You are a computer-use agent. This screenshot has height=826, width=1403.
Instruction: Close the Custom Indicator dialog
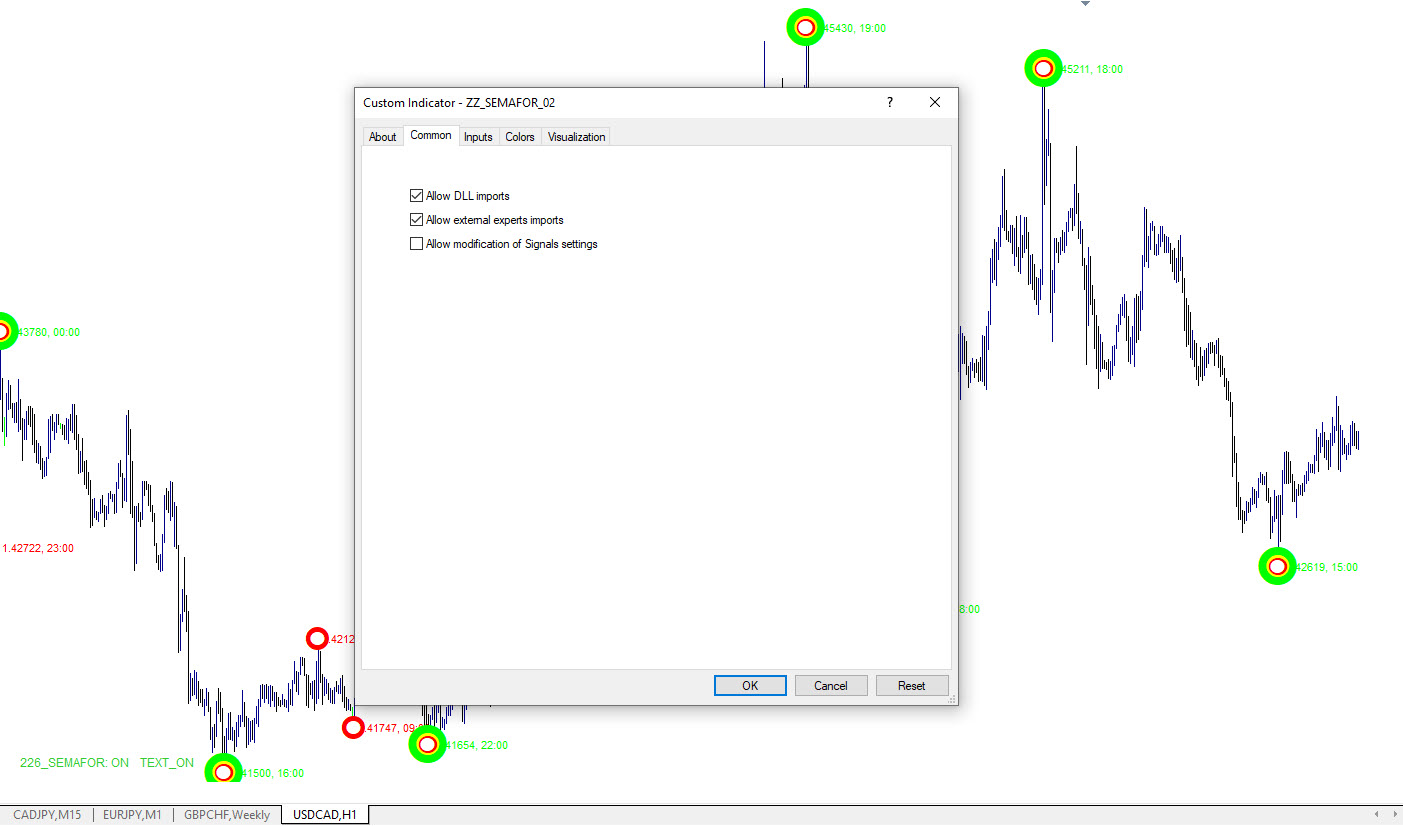click(935, 102)
